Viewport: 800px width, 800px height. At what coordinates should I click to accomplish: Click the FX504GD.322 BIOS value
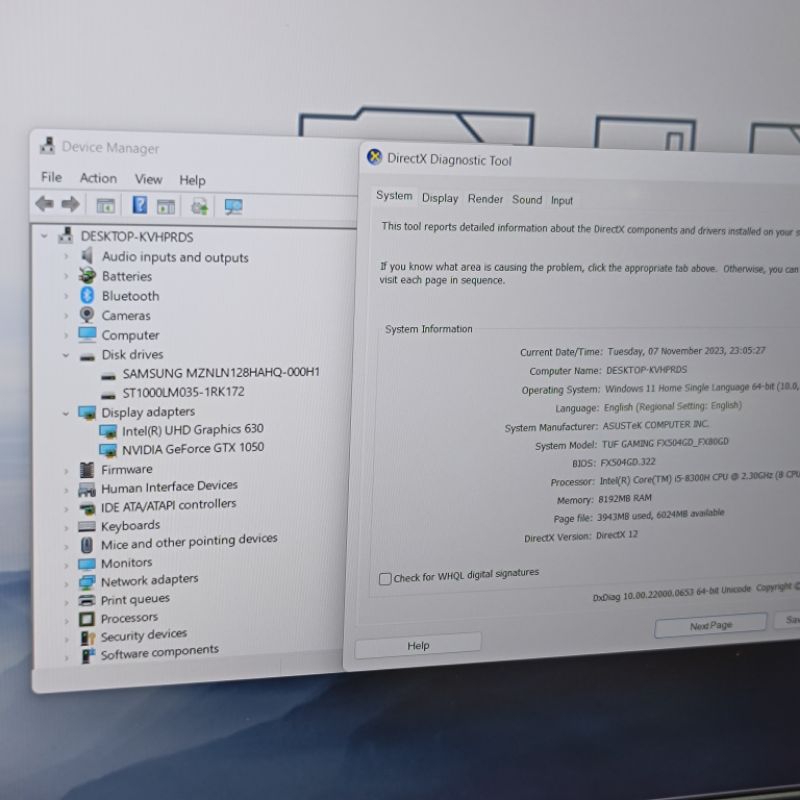(628, 462)
